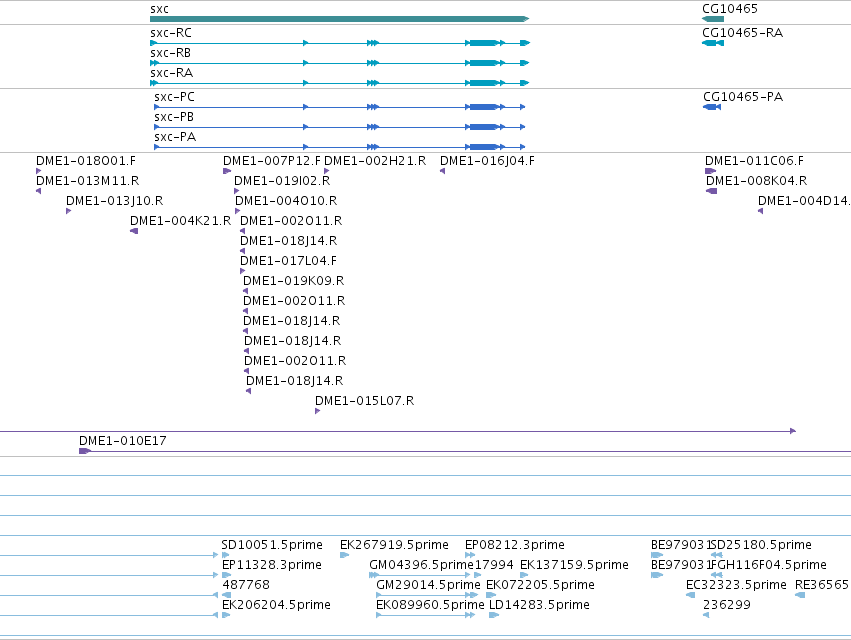Click the sxc-RB transcript label
Image resolution: width=851 pixels, height=640 pixels.
(170, 53)
